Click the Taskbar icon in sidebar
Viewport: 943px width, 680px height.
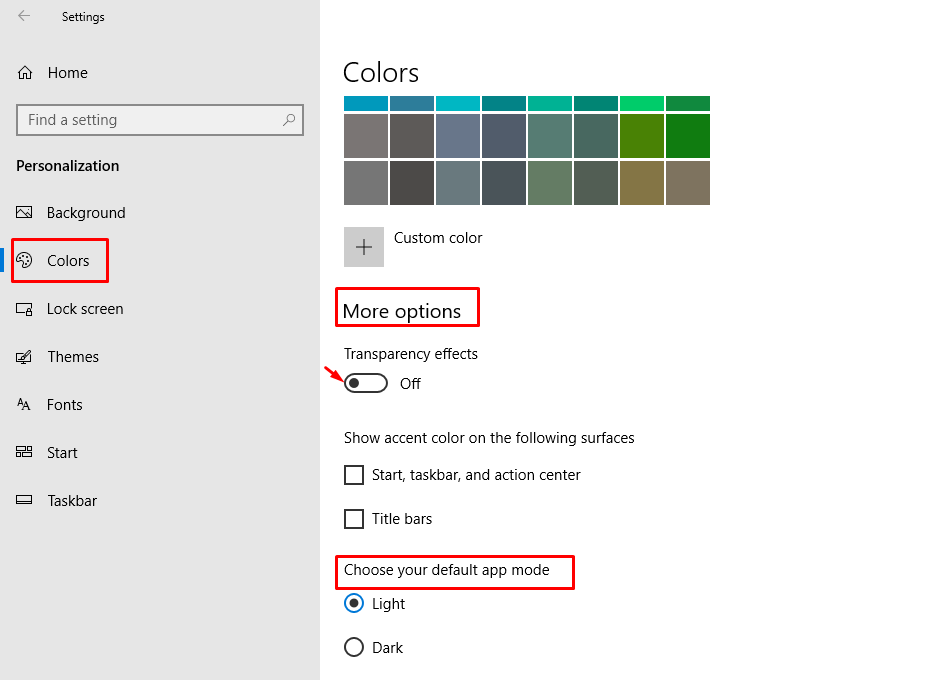coord(24,500)
